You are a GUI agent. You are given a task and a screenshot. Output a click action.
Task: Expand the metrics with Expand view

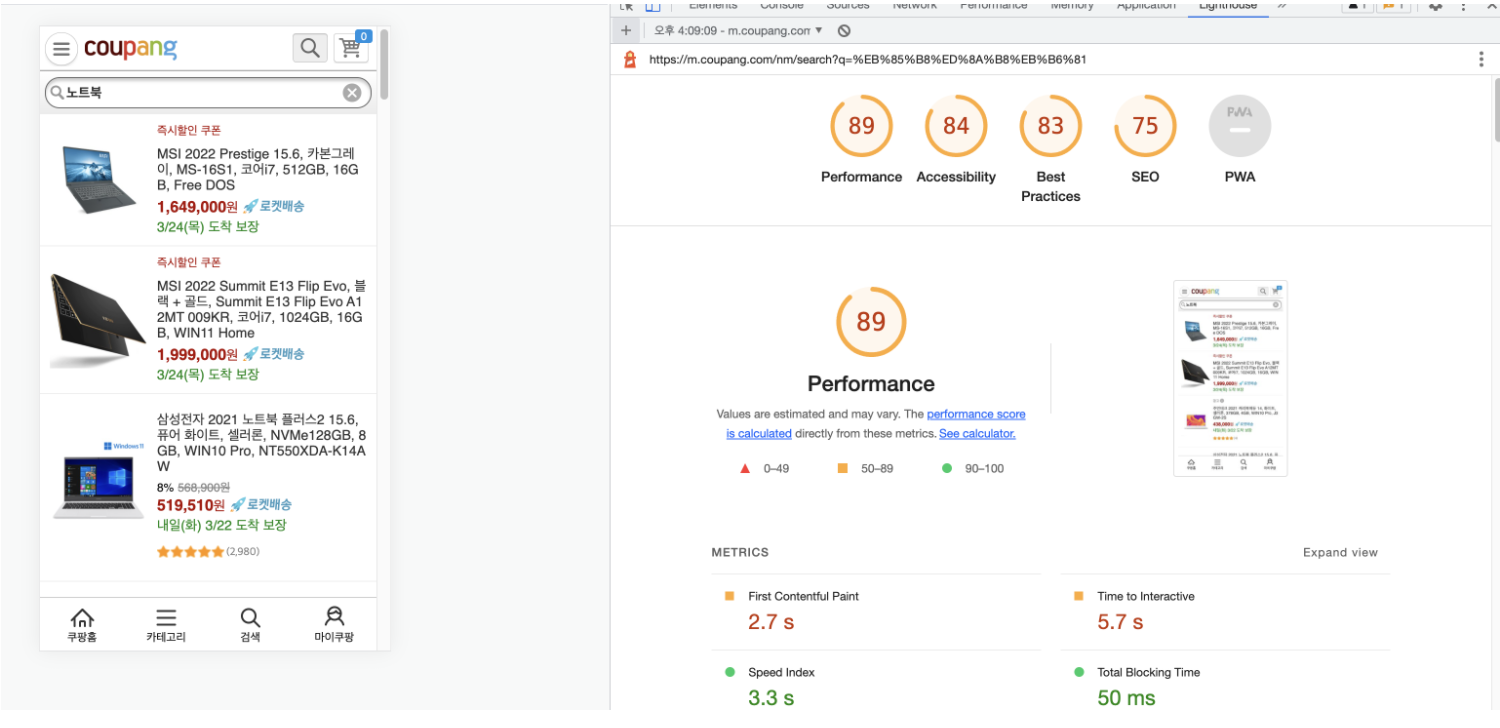tap(1340, 552)
